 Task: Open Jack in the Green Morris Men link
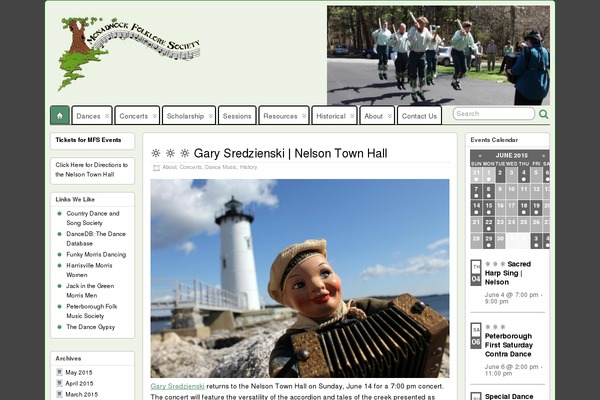click(x=90, y=291)
